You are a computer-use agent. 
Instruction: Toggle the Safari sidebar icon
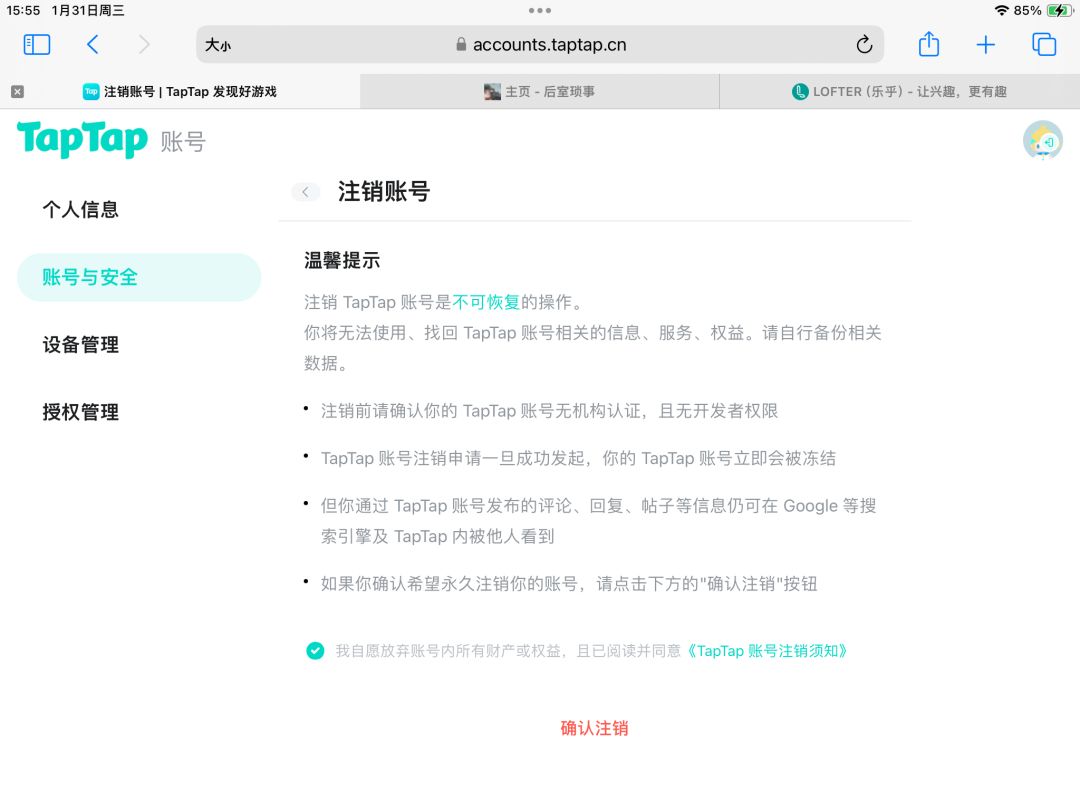point(37,45)
